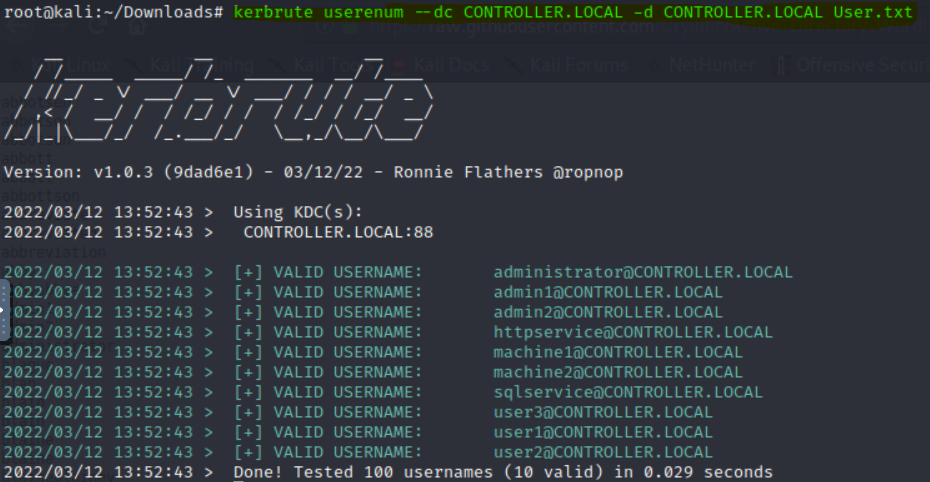Click the Version: v1.0.3 (9dad6e1) text
This screenshot has width=930, height=482.
(x=129, y=173)
